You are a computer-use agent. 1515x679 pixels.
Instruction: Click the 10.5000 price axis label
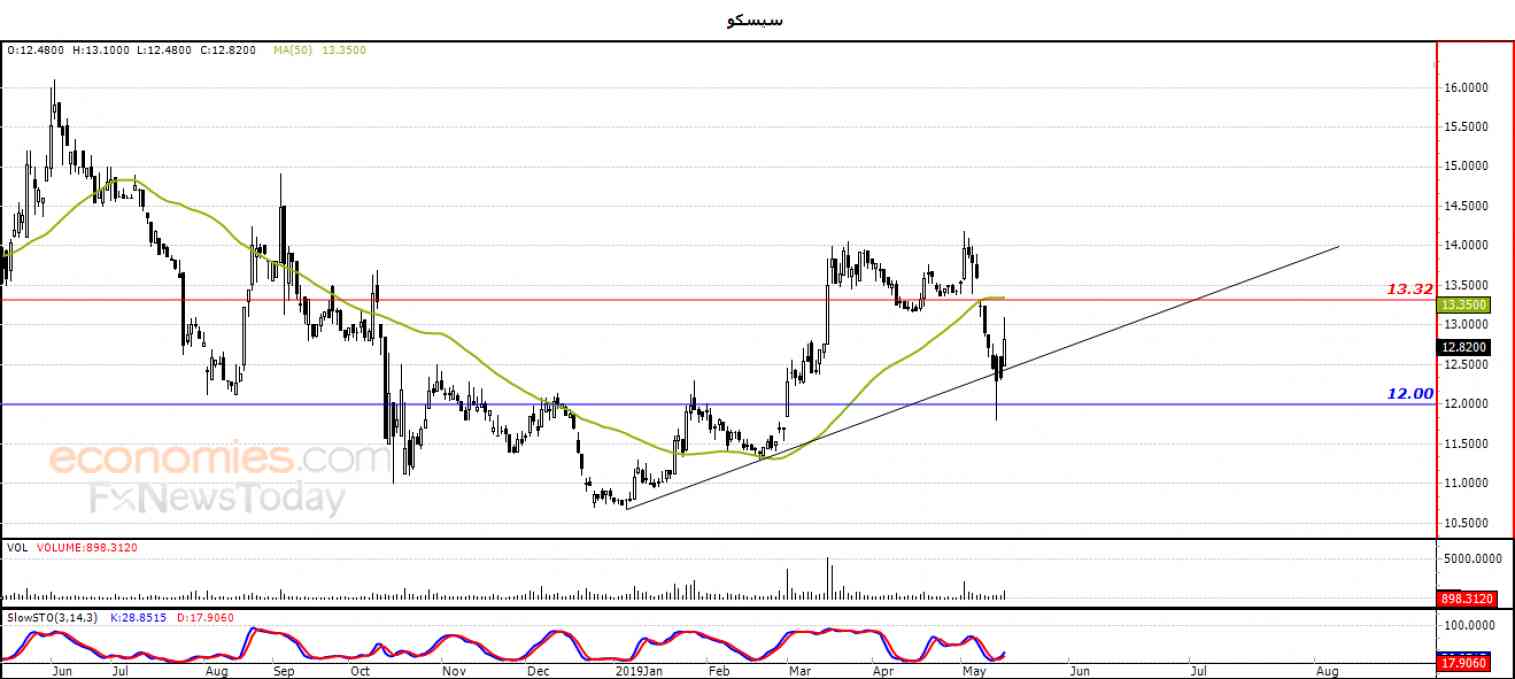click(x=1468, y=523)
